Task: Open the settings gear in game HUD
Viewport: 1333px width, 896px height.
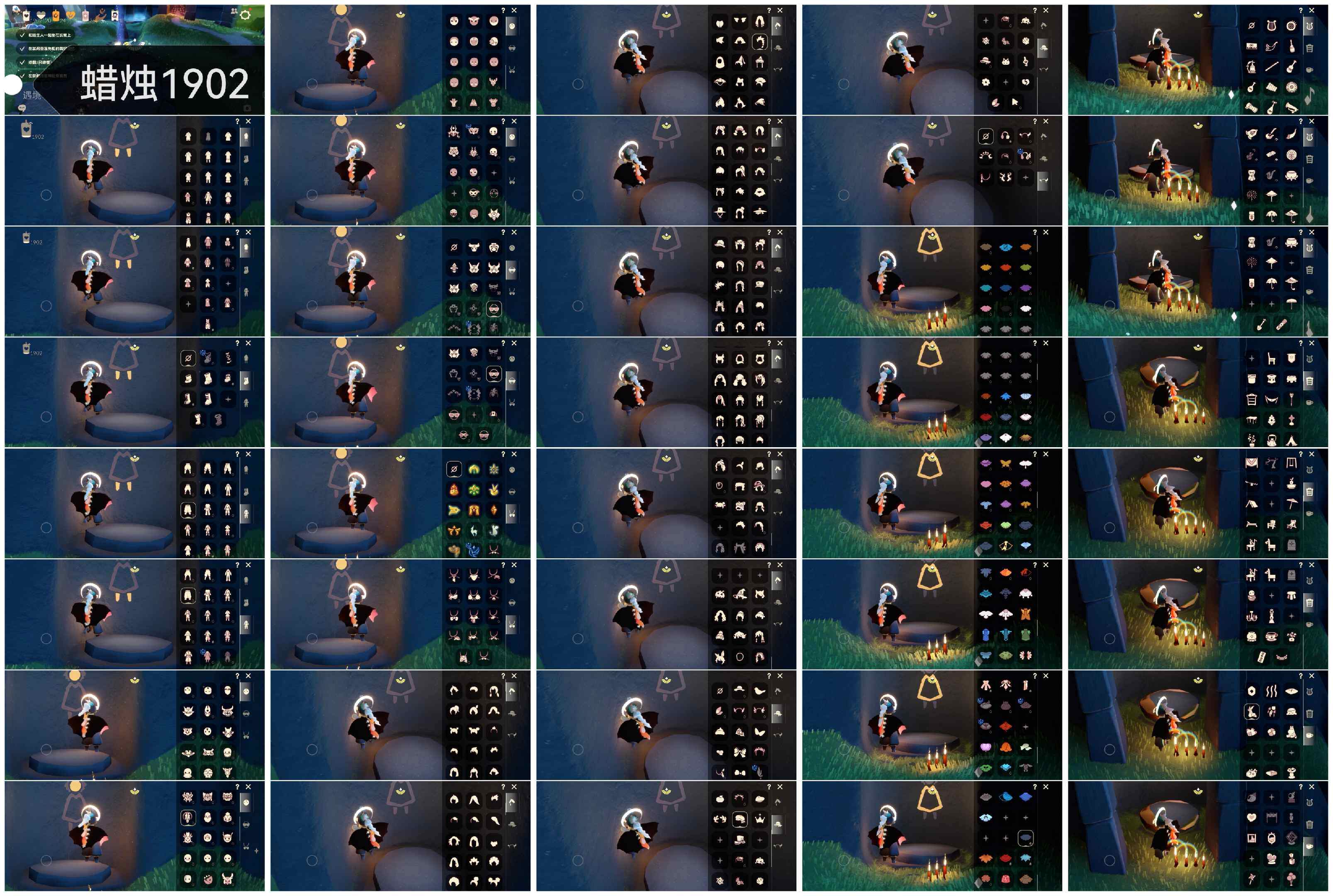Action: point(245,15)
